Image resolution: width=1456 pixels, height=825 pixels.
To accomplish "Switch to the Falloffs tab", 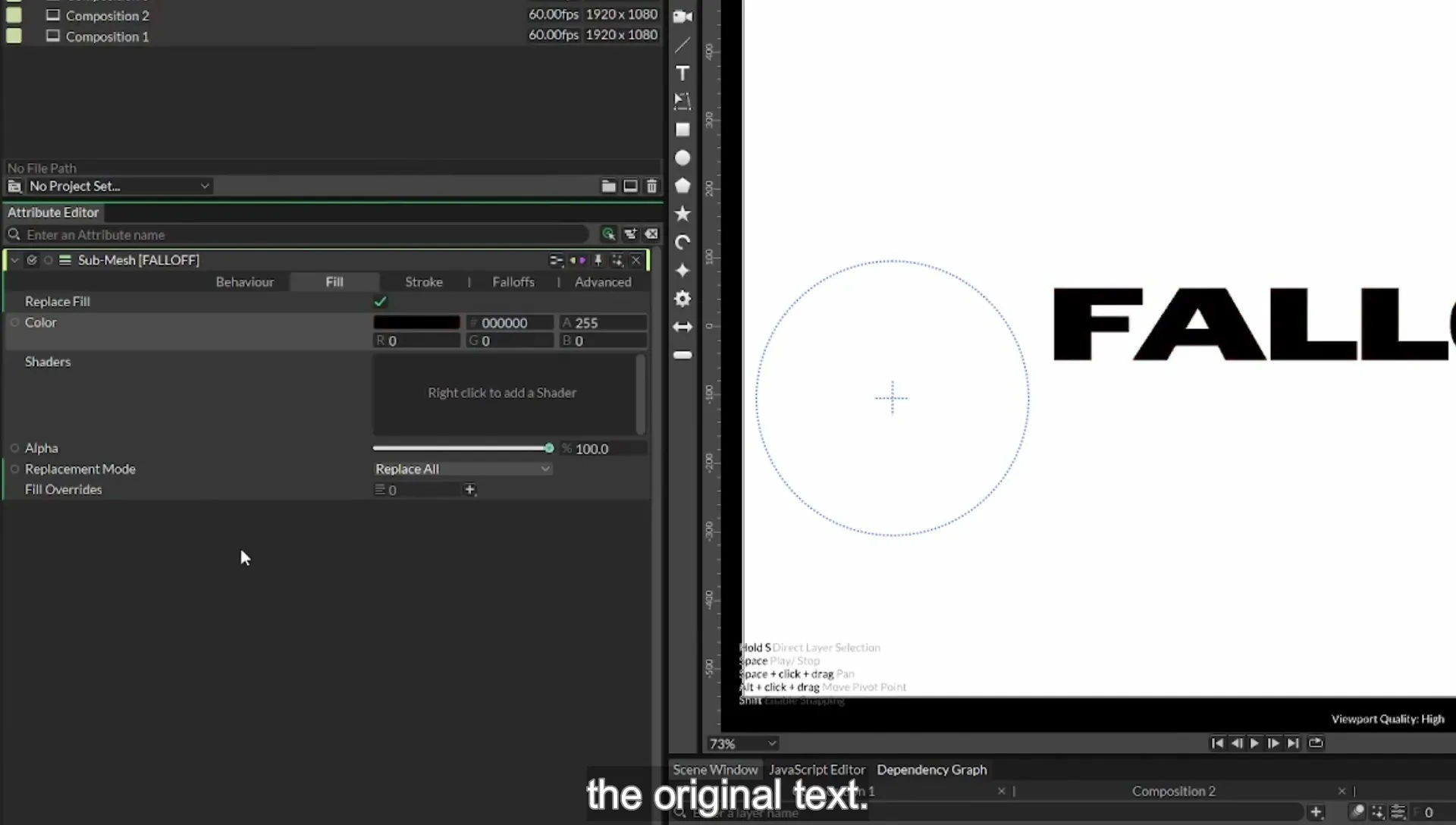I will (513, 282).
